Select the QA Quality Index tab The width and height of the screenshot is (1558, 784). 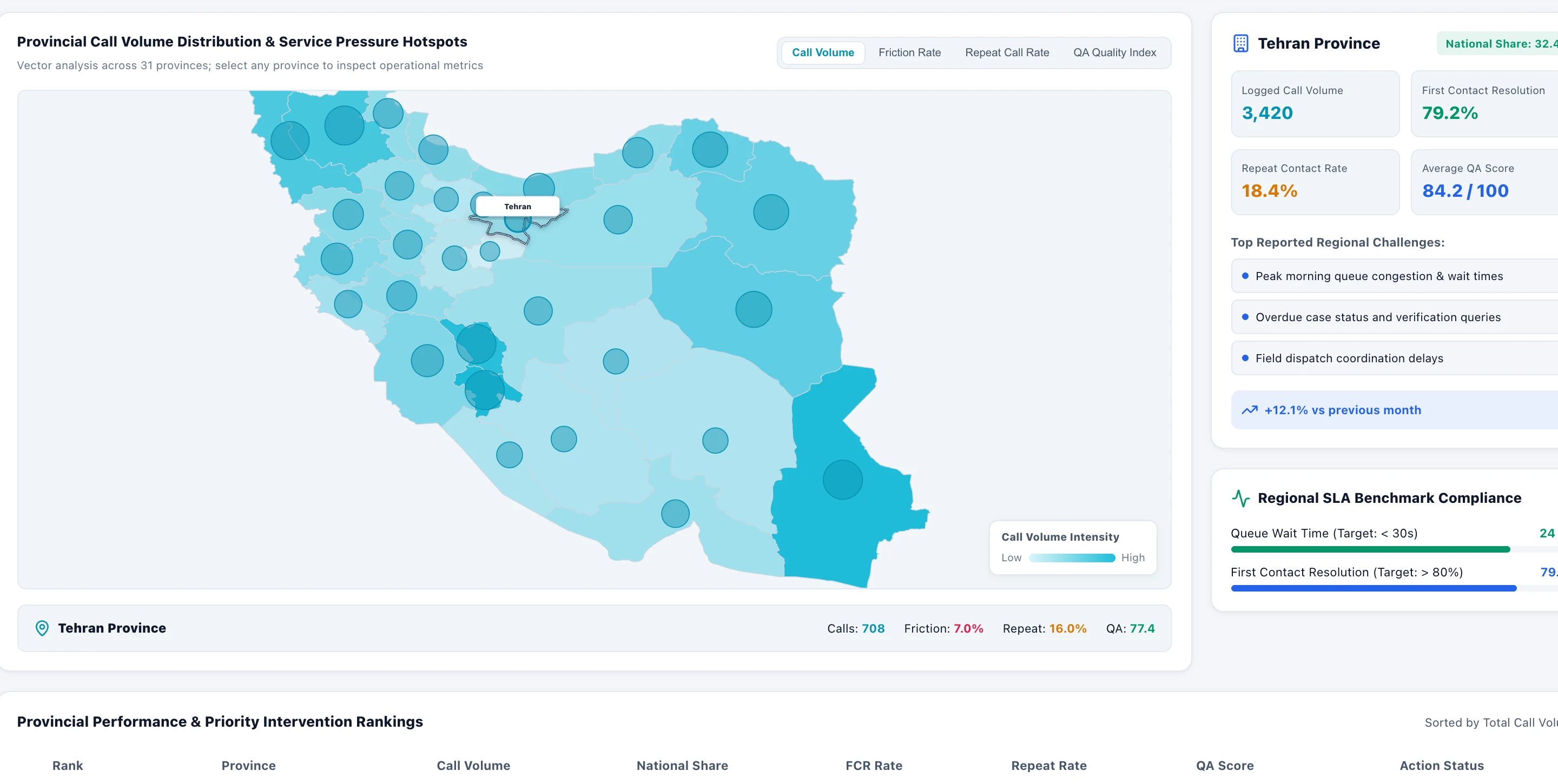click(1114, 52)
